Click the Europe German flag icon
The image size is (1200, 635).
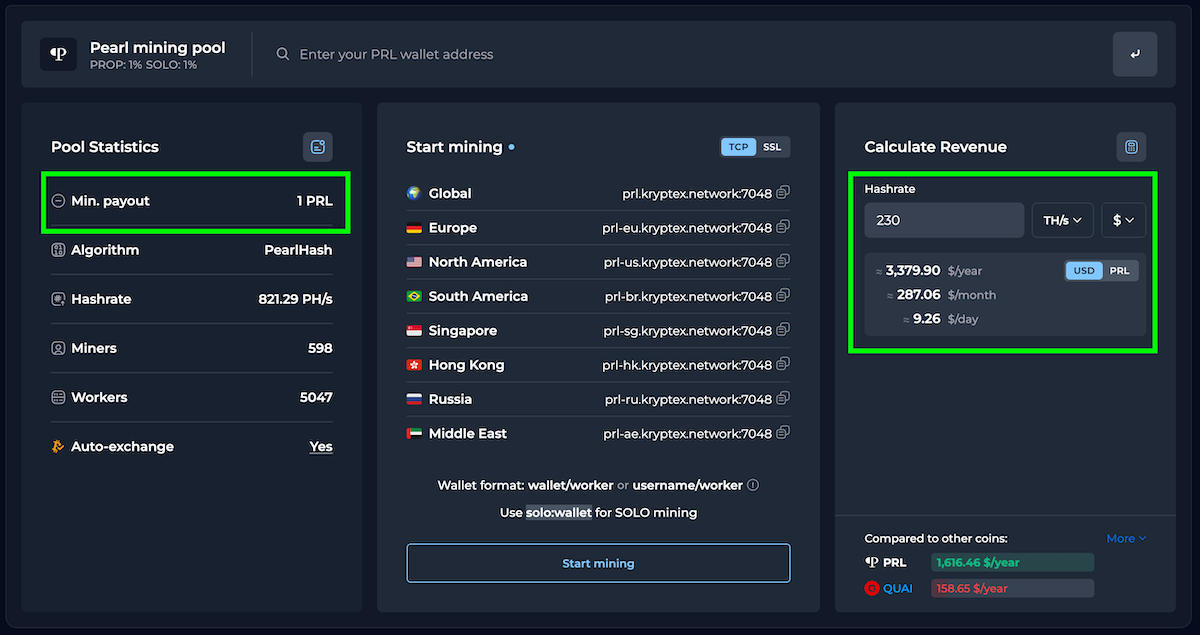pos(414,227)
